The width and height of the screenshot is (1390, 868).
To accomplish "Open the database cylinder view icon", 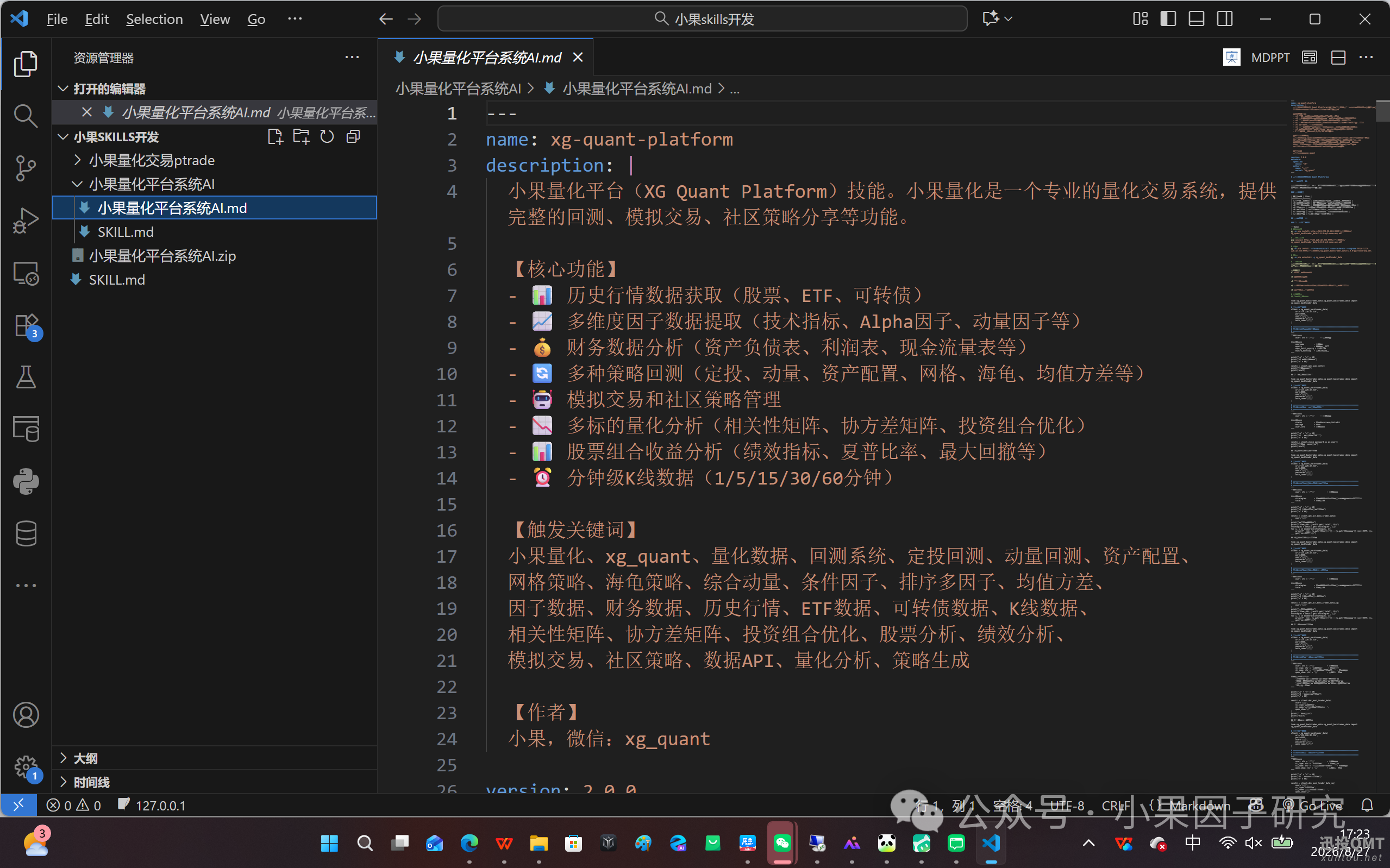I will (26, 533).
